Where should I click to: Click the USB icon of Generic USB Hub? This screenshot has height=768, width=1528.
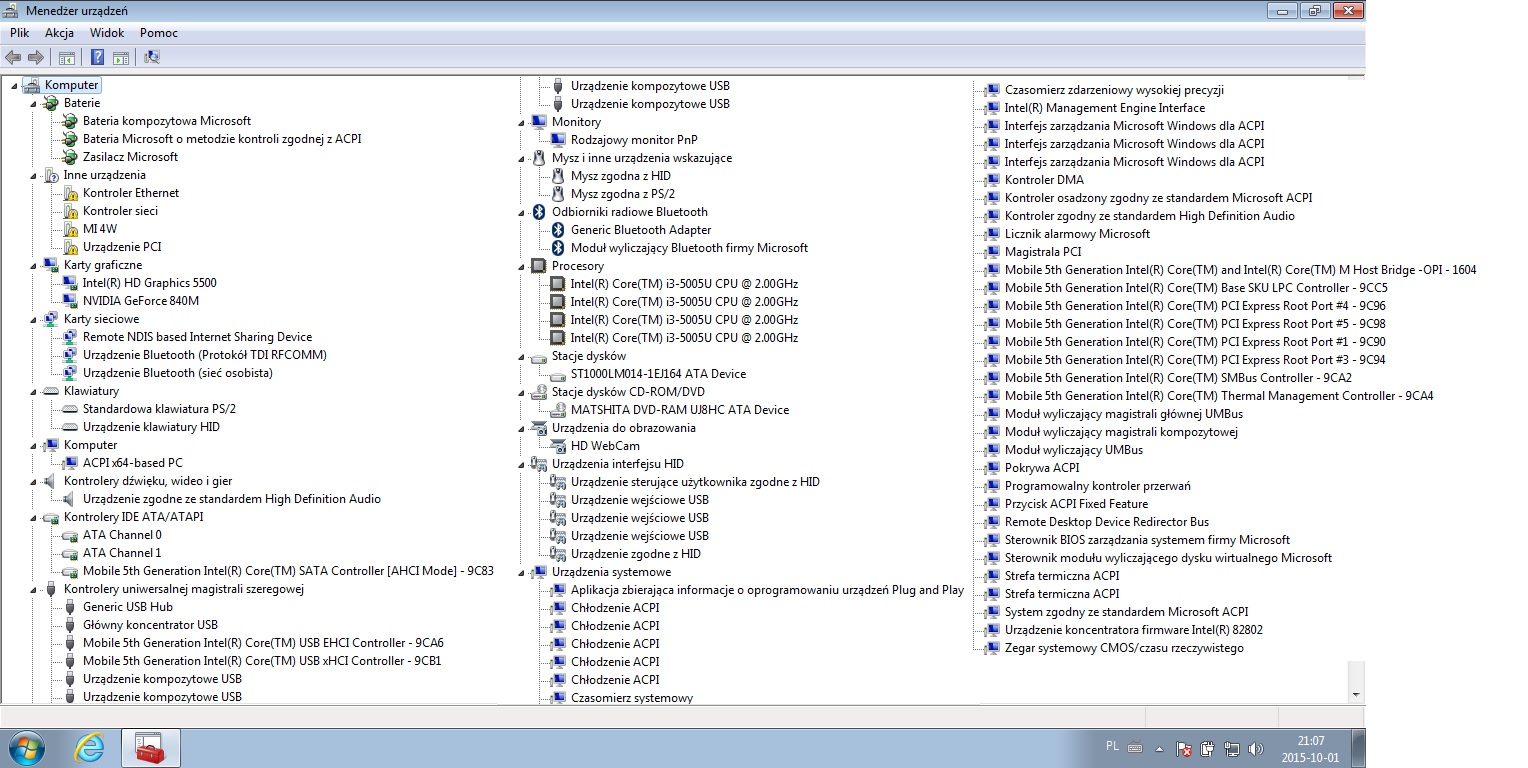pyautogui.click(x=70, y=607)
